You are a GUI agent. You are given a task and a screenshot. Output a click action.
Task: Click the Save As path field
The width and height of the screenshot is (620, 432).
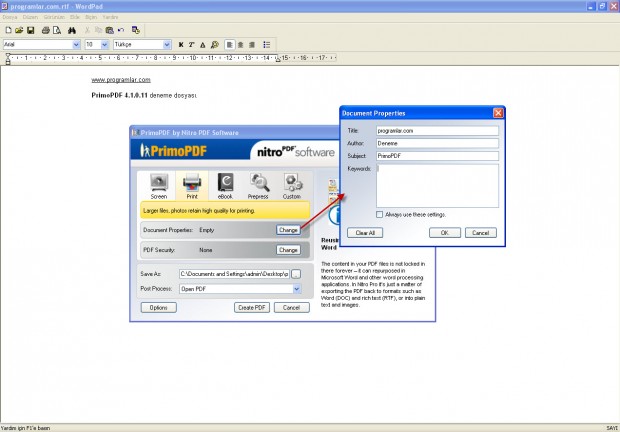click(234, 274)
